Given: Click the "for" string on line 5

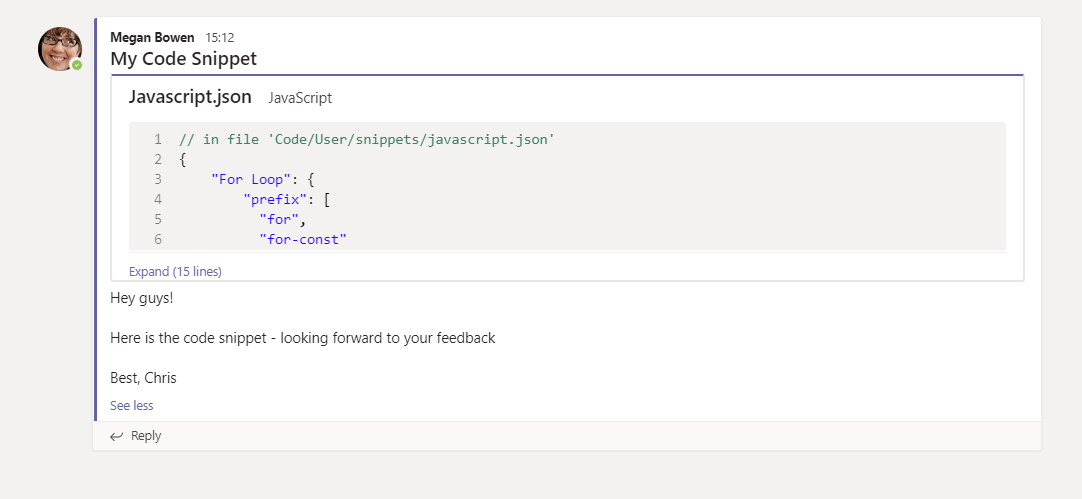Looking at the screenshot, I should pos(279,219).
